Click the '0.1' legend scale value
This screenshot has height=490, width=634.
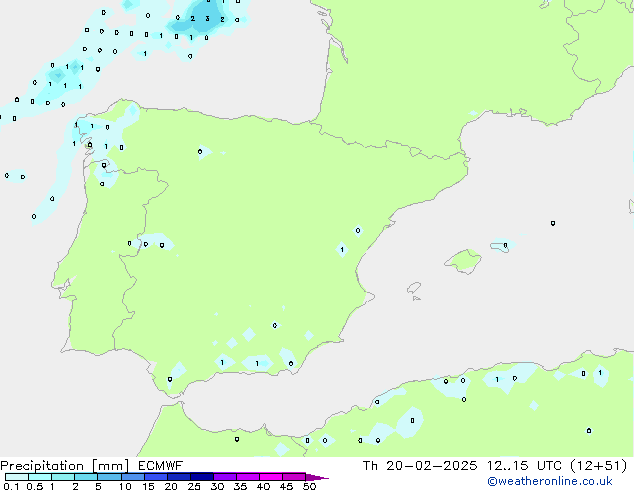pyautogui.click(x=11, y=486)
